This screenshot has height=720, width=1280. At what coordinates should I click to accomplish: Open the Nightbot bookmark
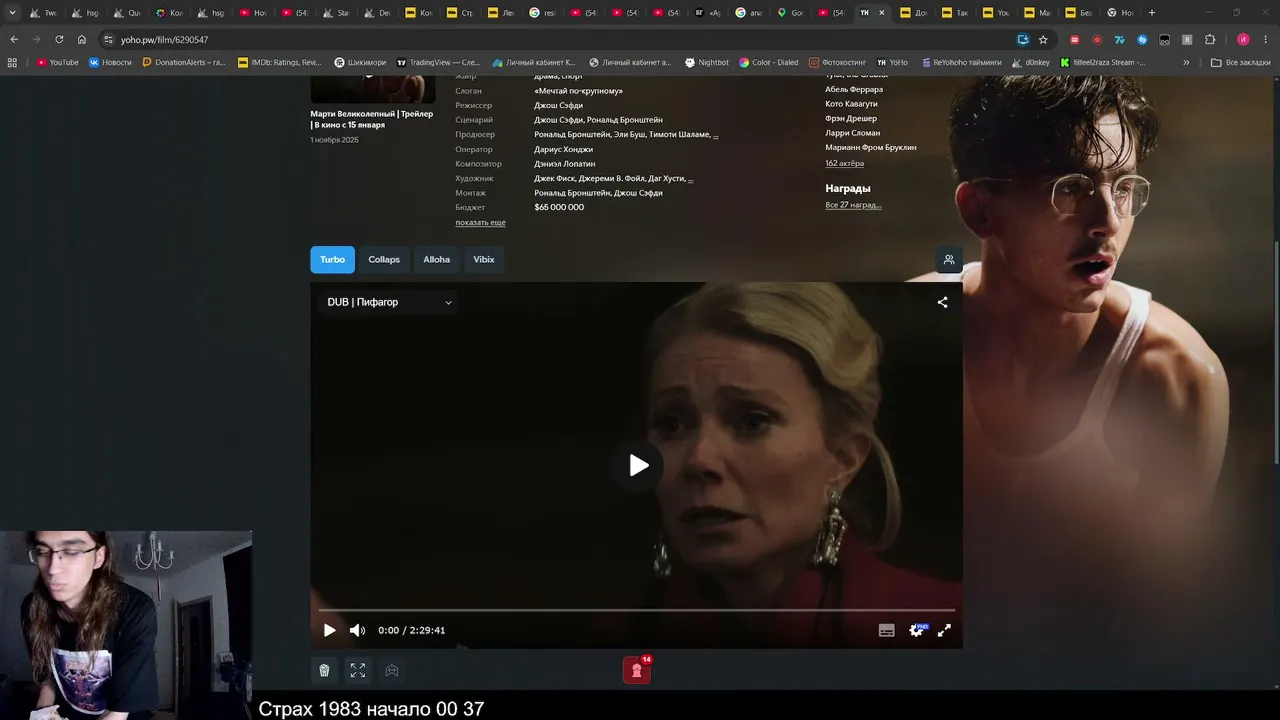707,62
